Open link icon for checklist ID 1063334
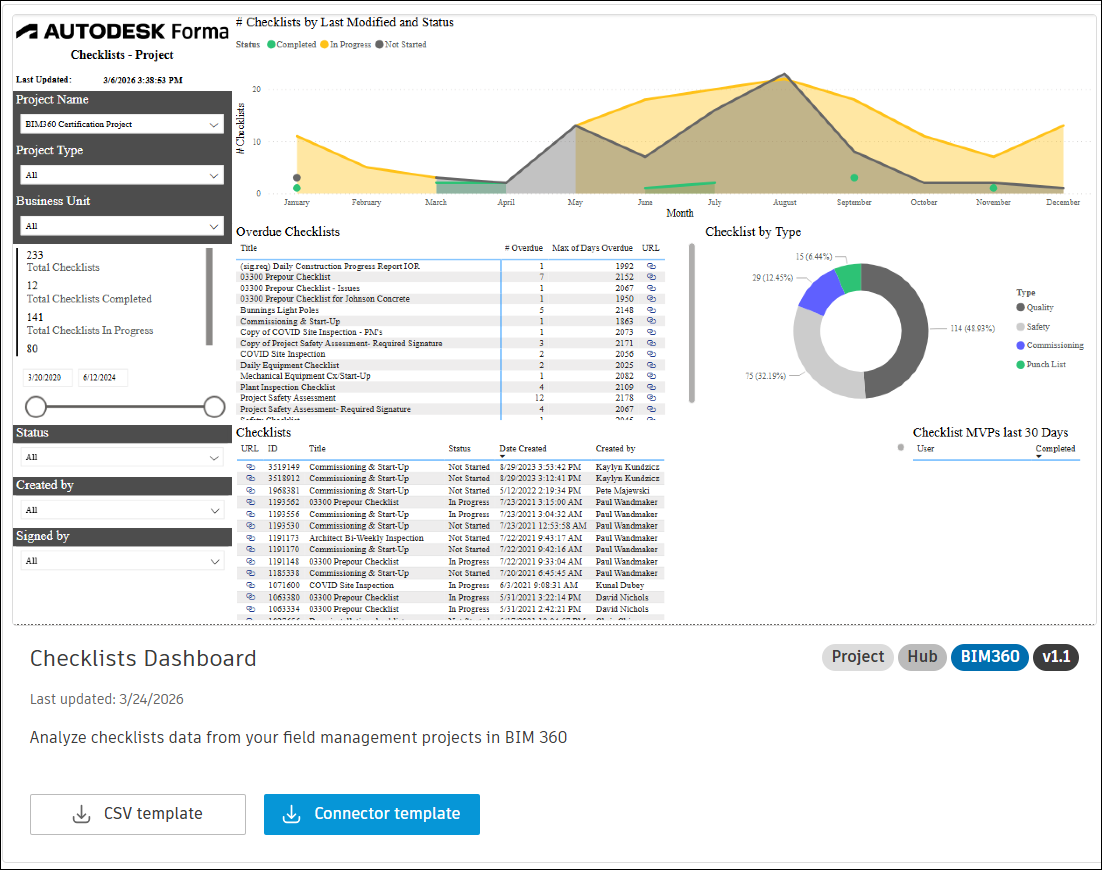 (x=250, y=609)
